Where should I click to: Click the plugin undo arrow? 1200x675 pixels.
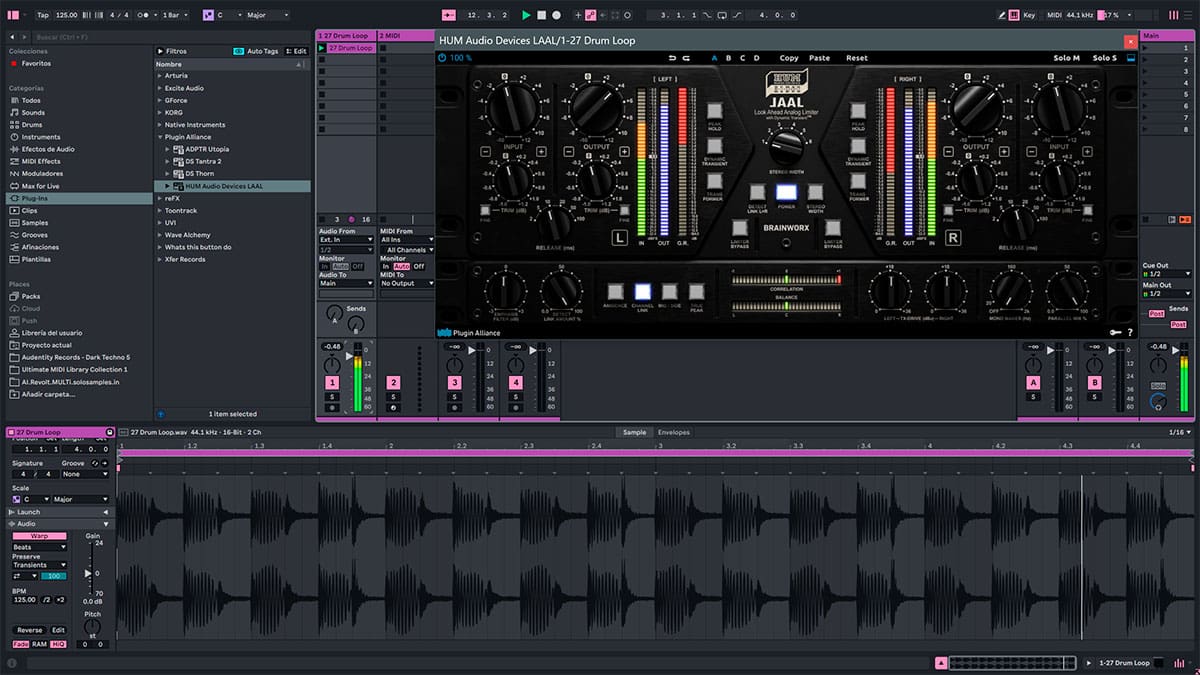pos(673,58)
